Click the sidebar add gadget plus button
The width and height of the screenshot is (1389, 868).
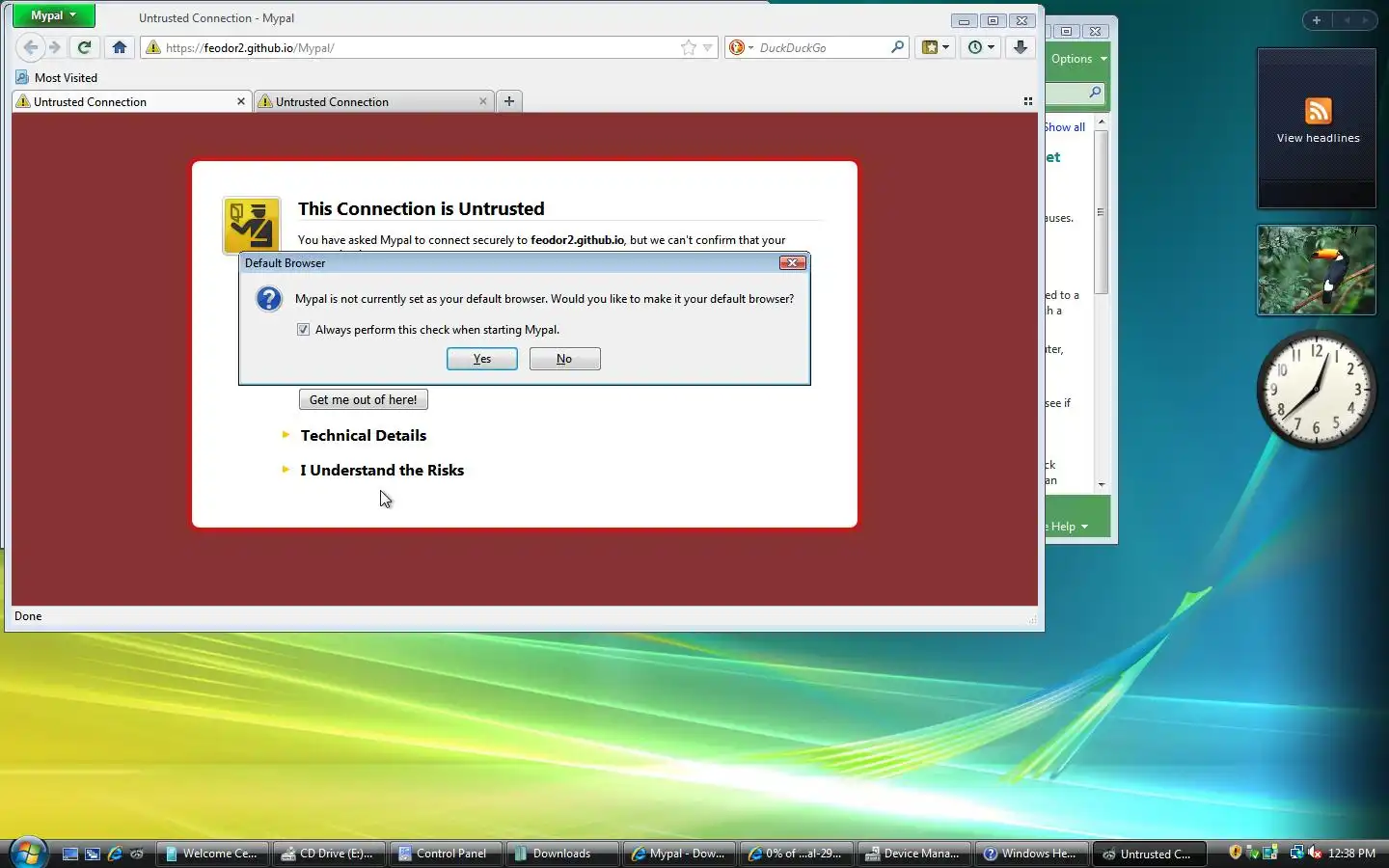pos(1317,20)
